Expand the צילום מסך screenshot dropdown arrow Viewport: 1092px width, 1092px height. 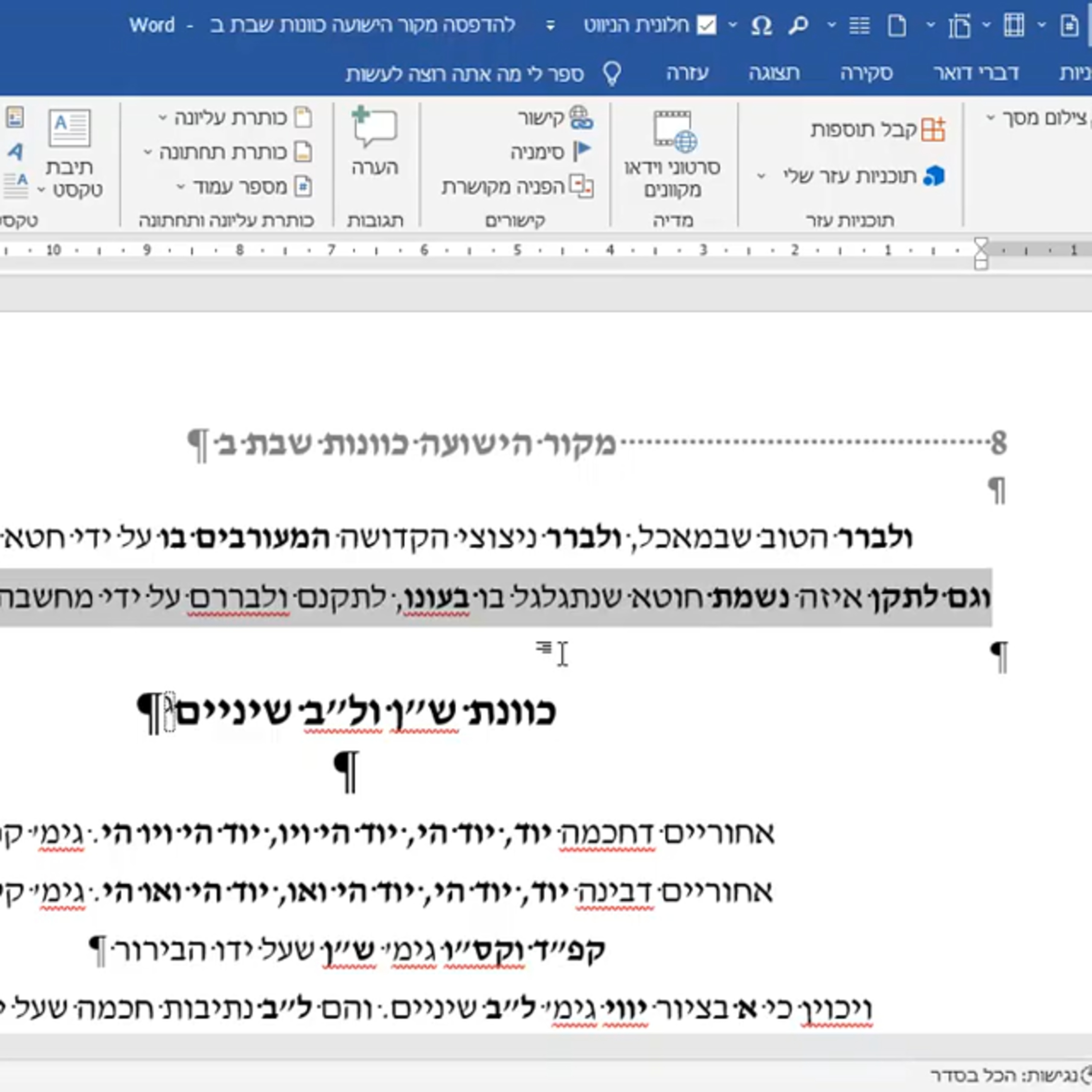tap(990, 118)
